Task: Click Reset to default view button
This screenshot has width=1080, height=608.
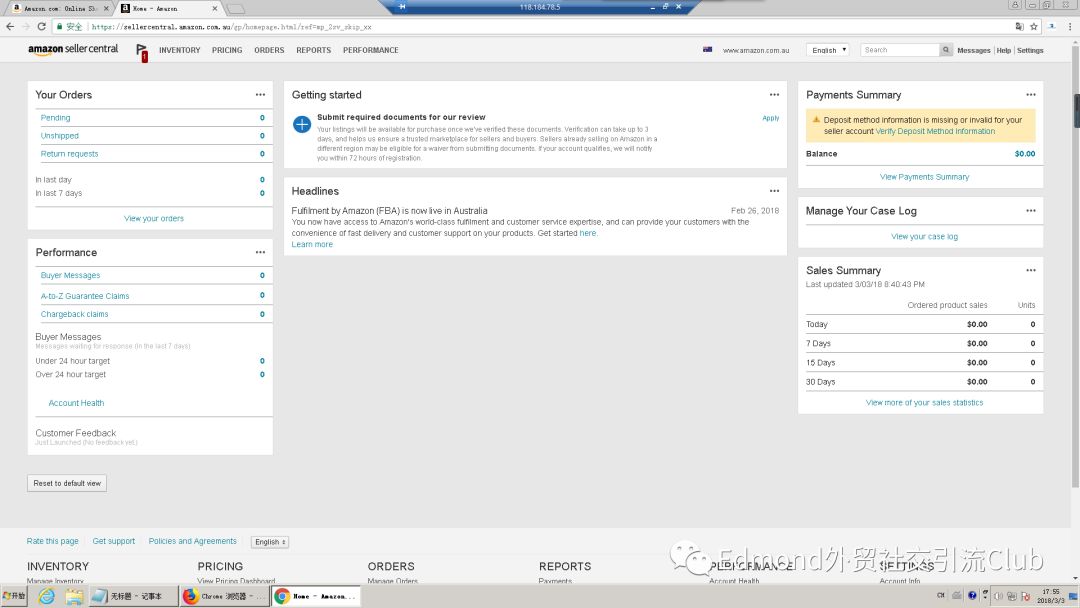Action: point(67,483)
